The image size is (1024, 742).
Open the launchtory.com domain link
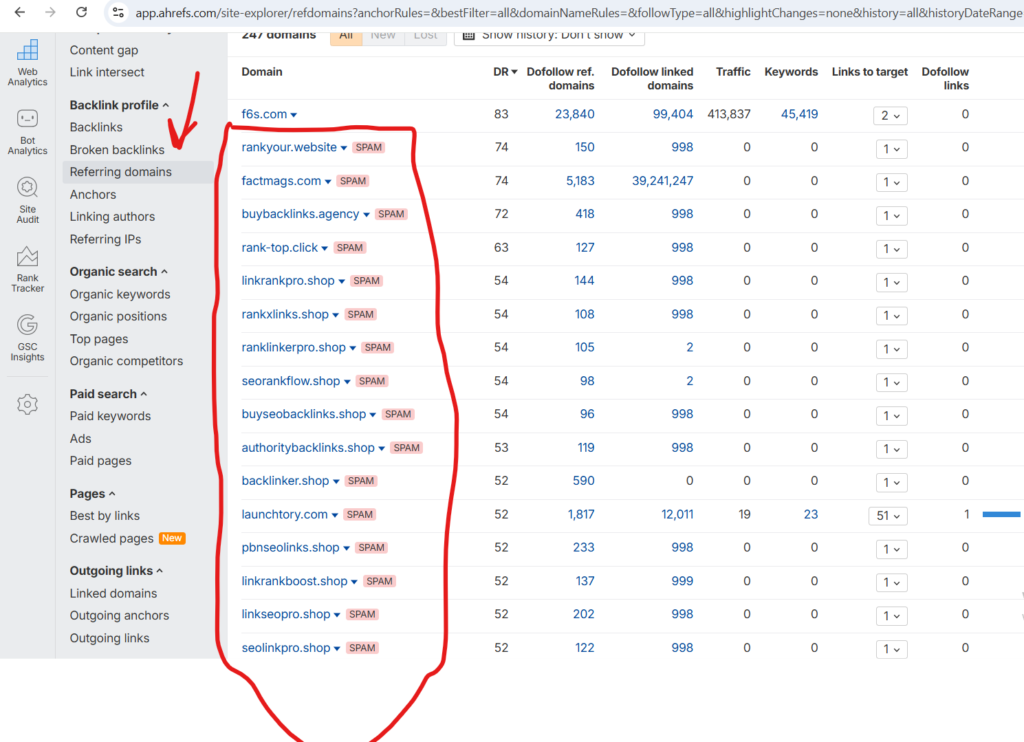tap(285, 515)
